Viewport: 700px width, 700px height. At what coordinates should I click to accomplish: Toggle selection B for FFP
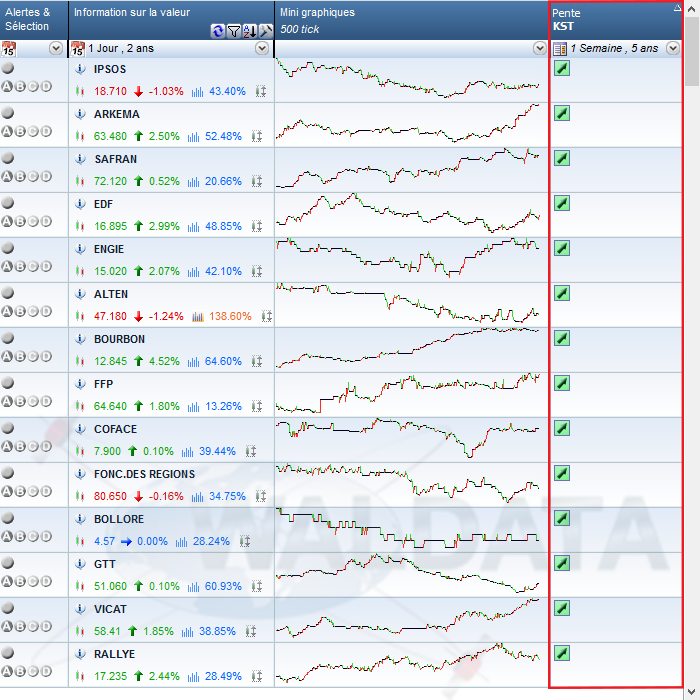(x=20, y=401)
